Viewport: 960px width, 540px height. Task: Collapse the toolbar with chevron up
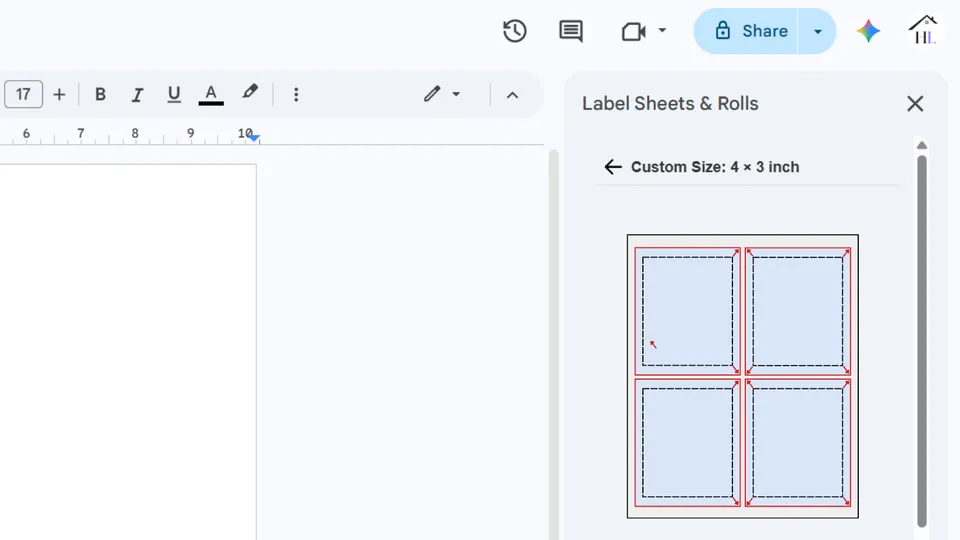(512, 95)
